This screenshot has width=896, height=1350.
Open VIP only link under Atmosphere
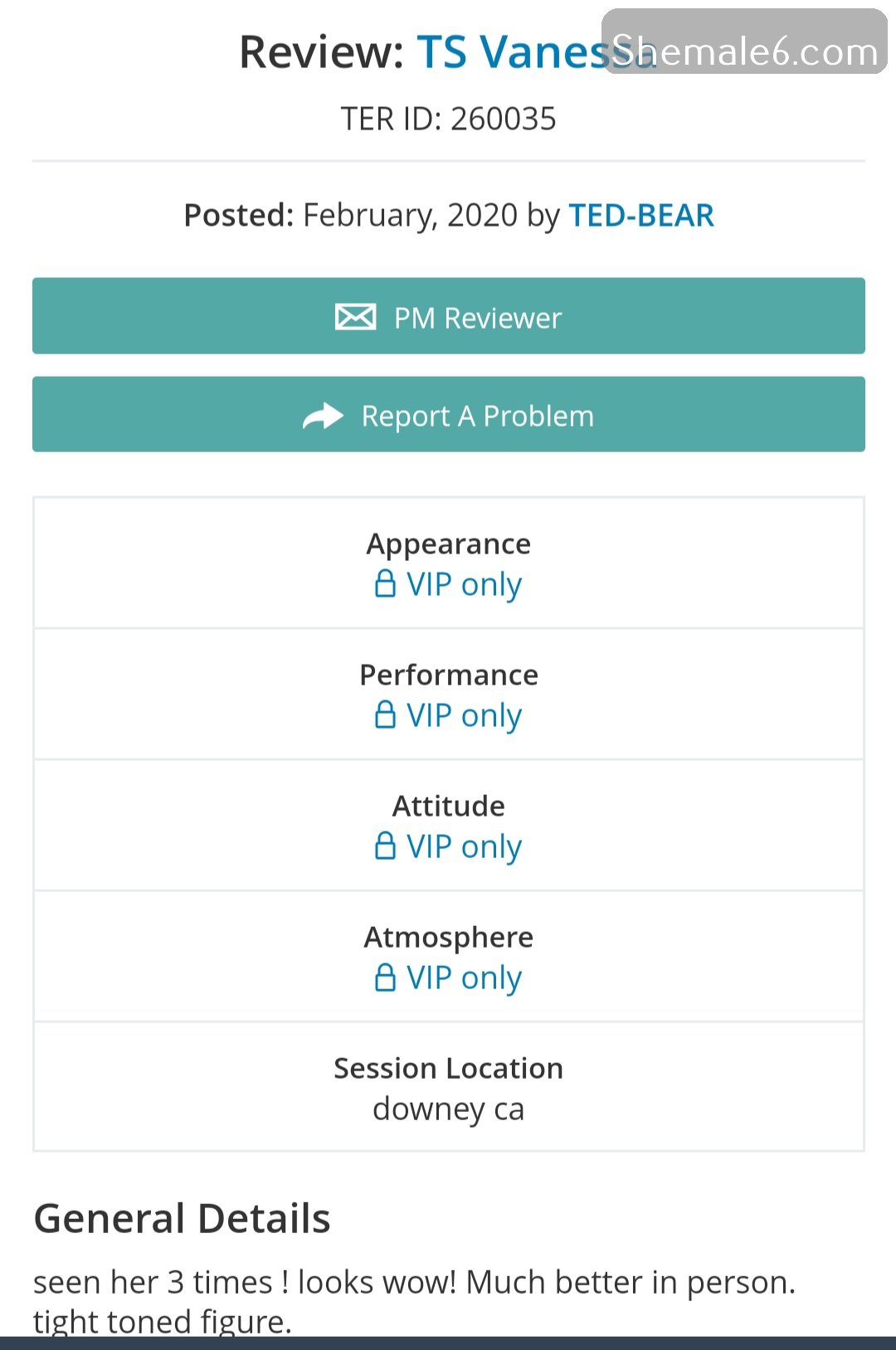click(464, 978)
